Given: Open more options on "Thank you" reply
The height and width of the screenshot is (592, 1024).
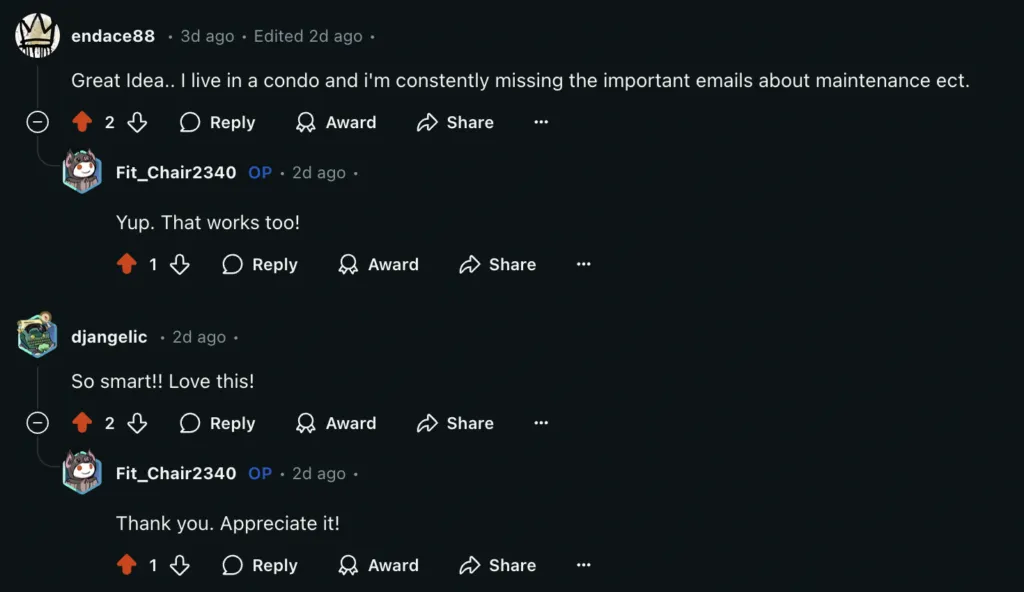Looking at the screenshot, I should [584, 565].
